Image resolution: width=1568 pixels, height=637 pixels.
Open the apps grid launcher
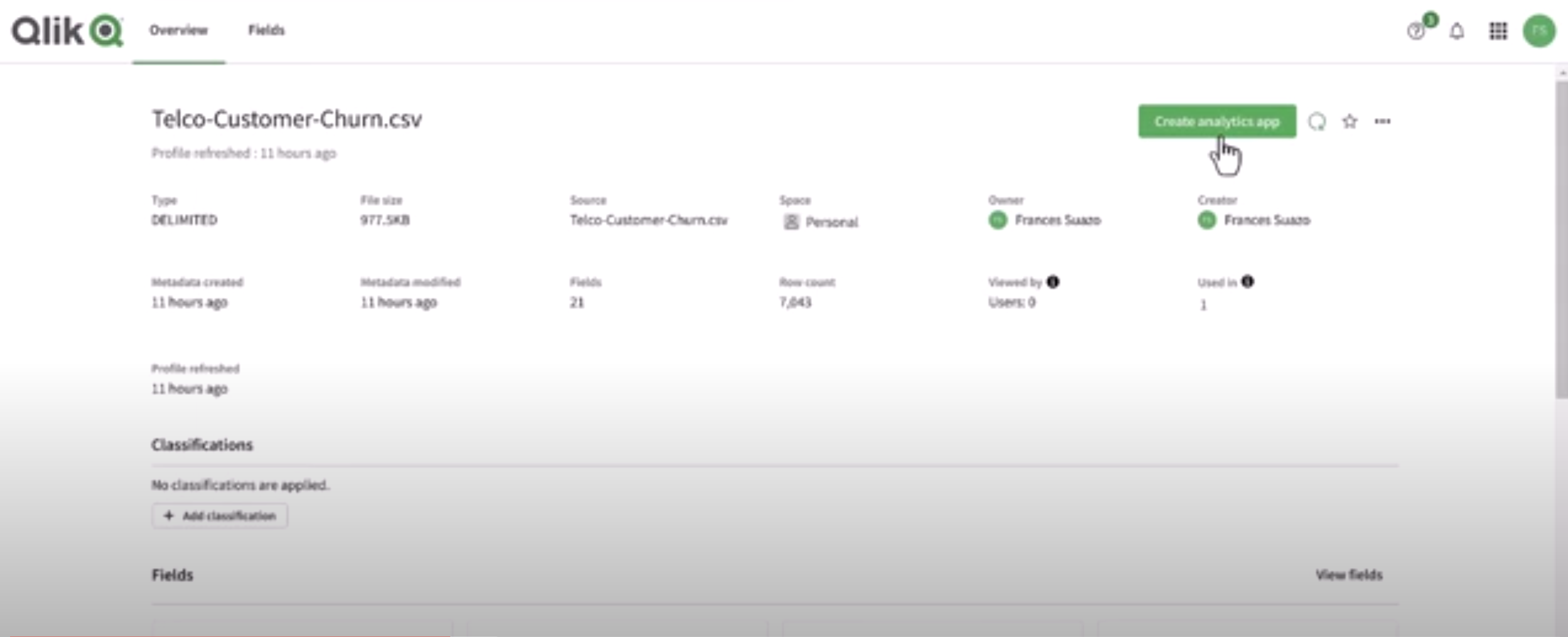click(1498, 31)
